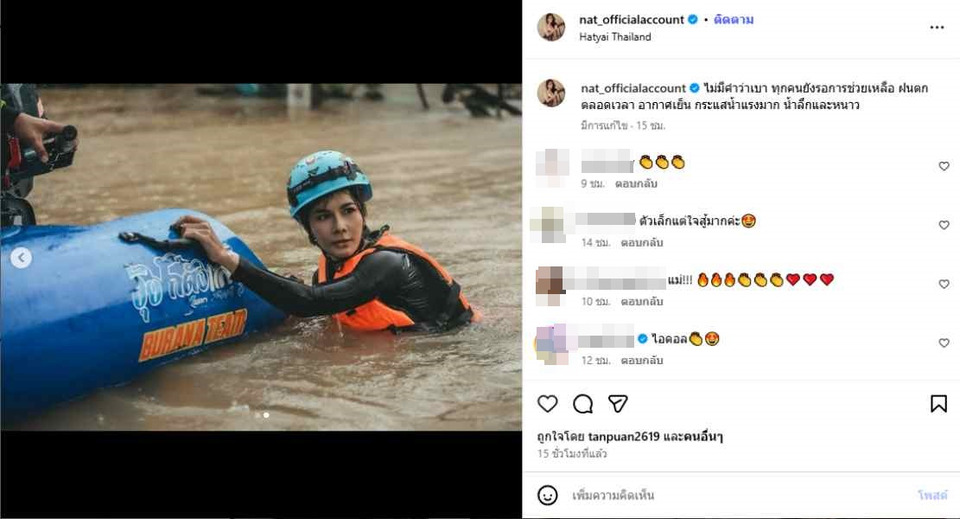Open the three-dot more options menu
This screenshot has width=960, height=519.
pyautogui.click(x=936, y=27)
